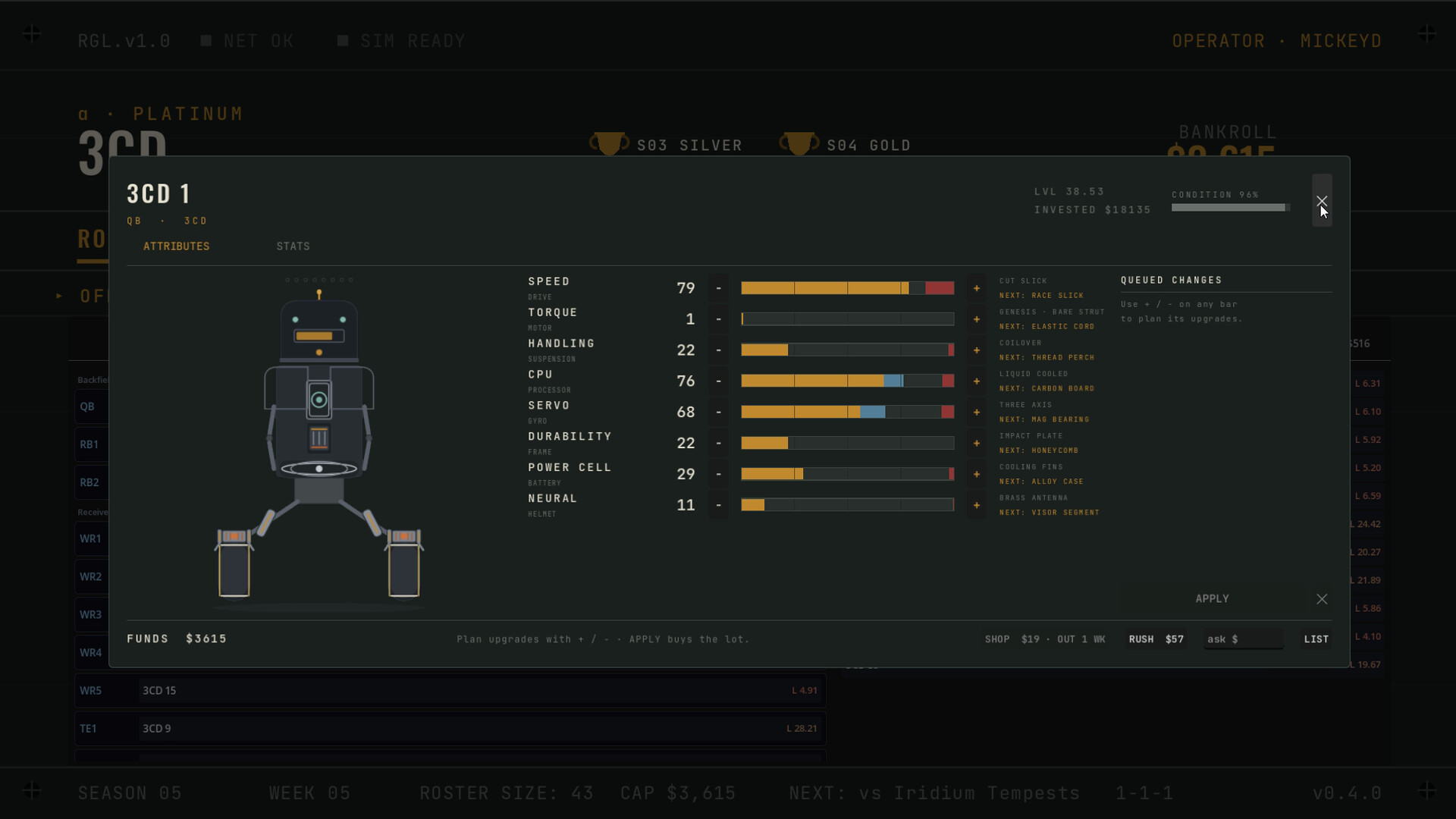This screenshot has height=819, width=1456.
Task: Click the SPEED attribute bar
Action: pos(847,288)
